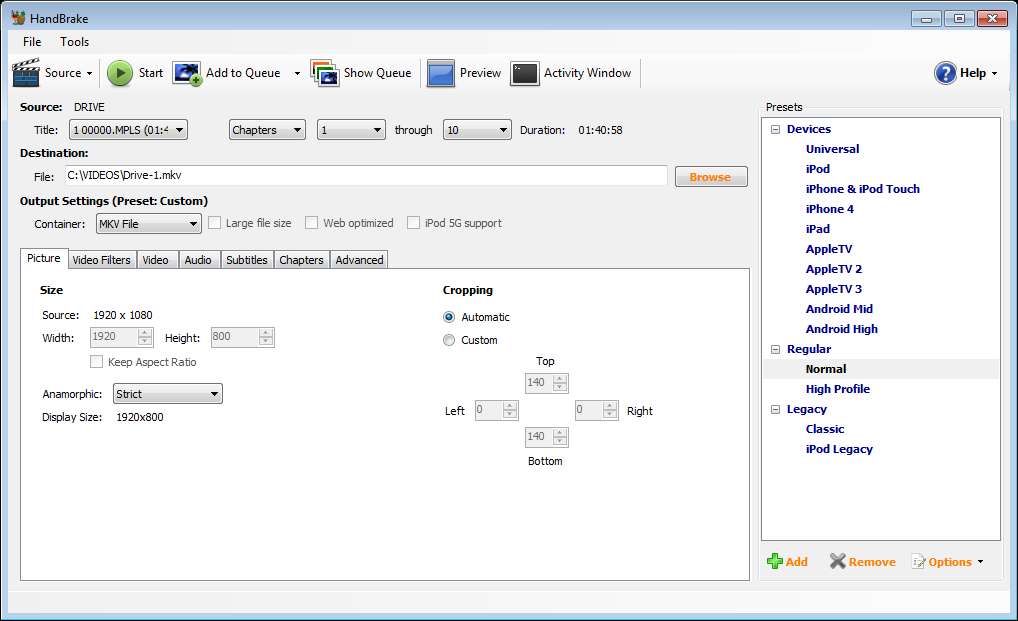Switch to the Video Filters tab
1018x621 pixels.
pyautogui.click(x=101, y=260)
